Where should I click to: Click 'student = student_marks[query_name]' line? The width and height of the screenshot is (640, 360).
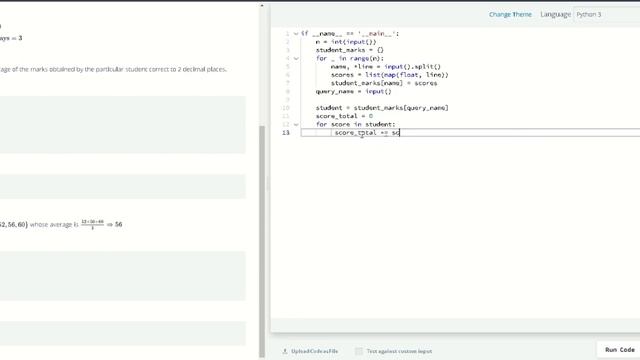[x=382, y=108]
